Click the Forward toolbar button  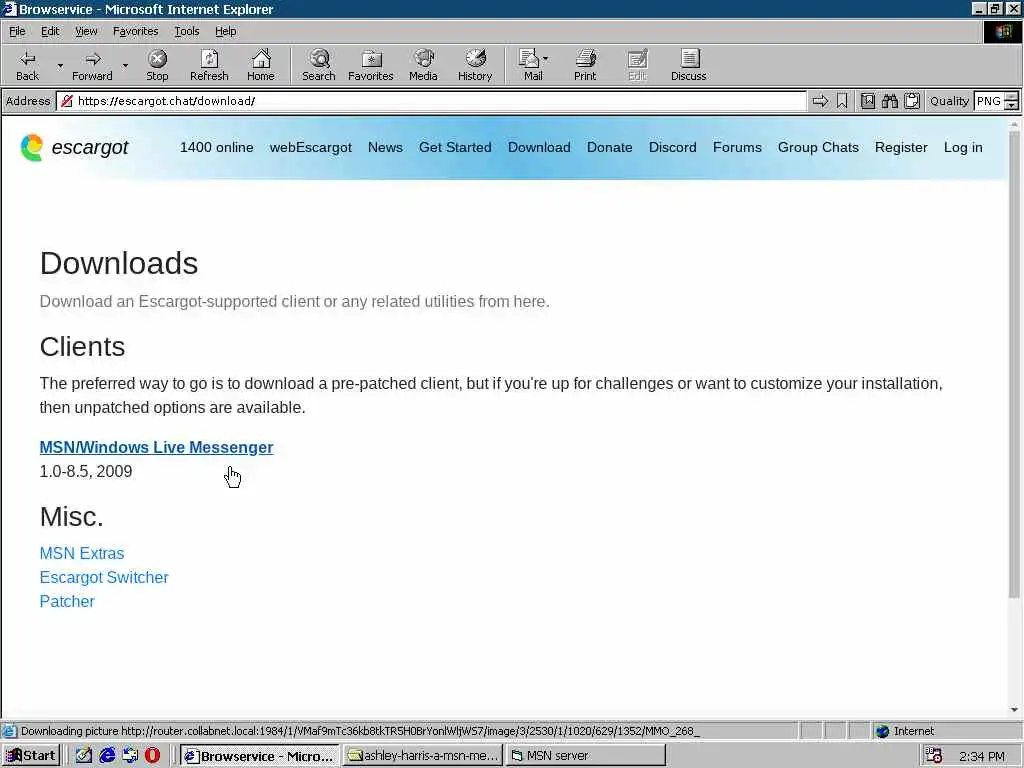(x=93, y=65)
